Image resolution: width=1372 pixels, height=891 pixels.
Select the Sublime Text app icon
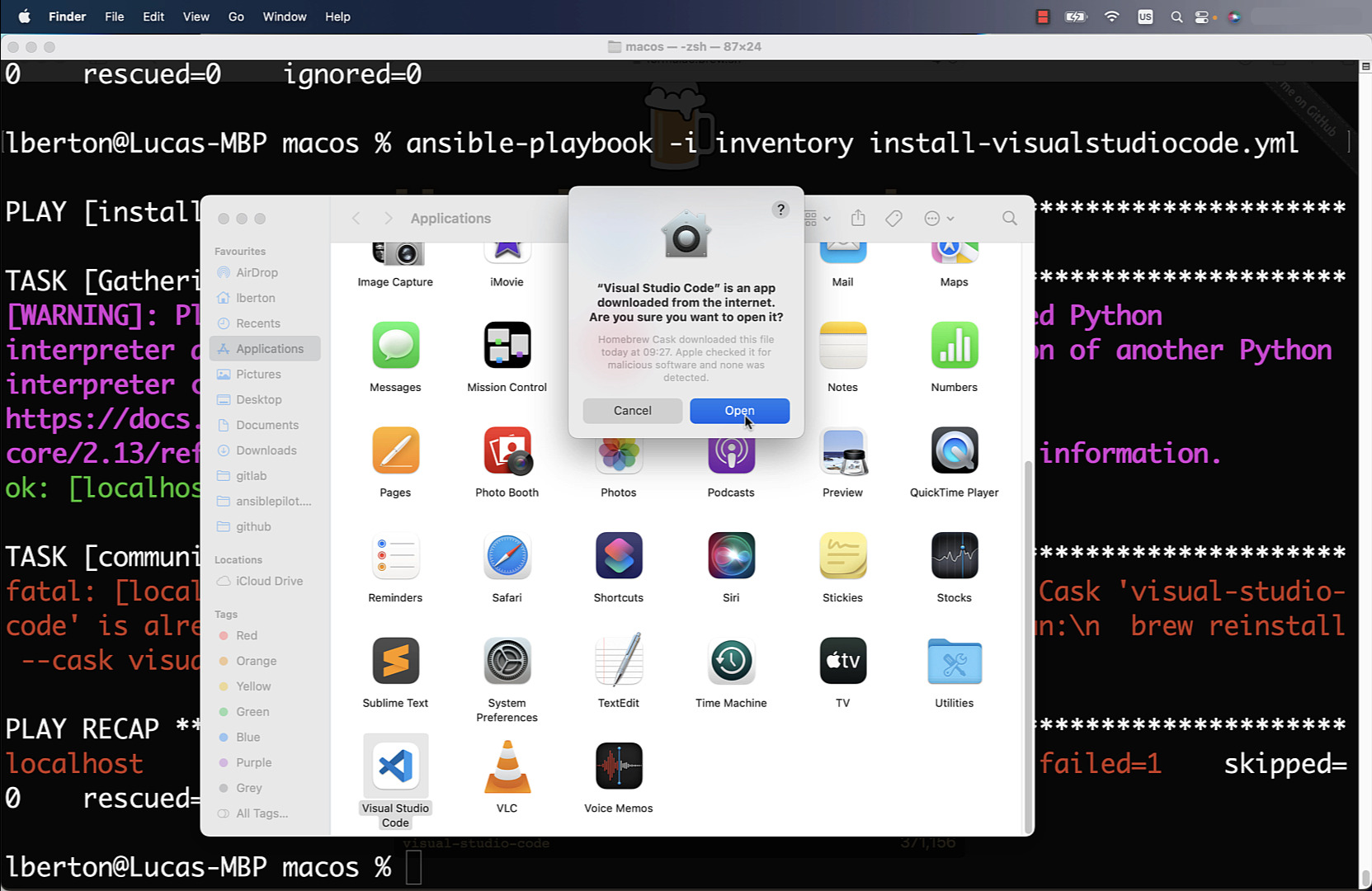(x=395, y=661)
